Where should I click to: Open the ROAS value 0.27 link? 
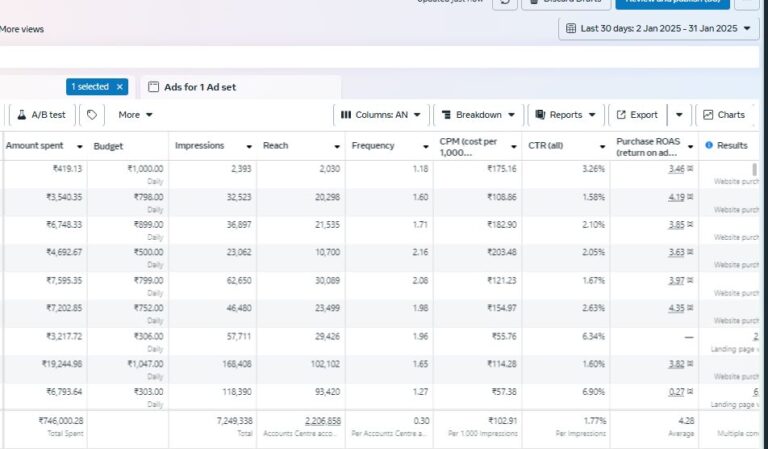tap(676, 392)
